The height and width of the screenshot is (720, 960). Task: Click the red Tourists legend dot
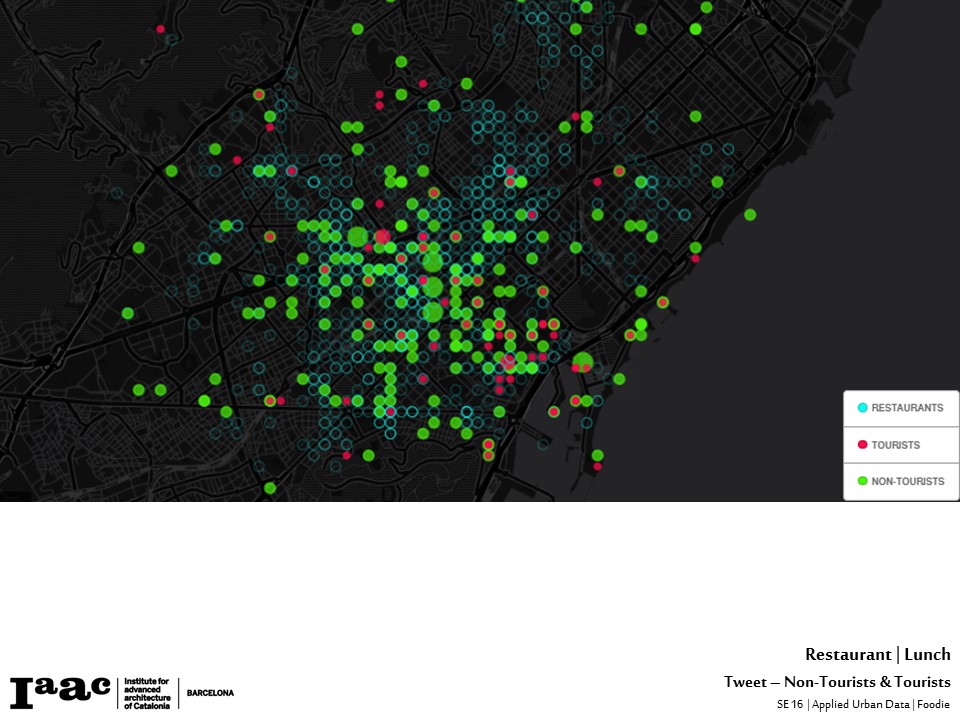862,445
